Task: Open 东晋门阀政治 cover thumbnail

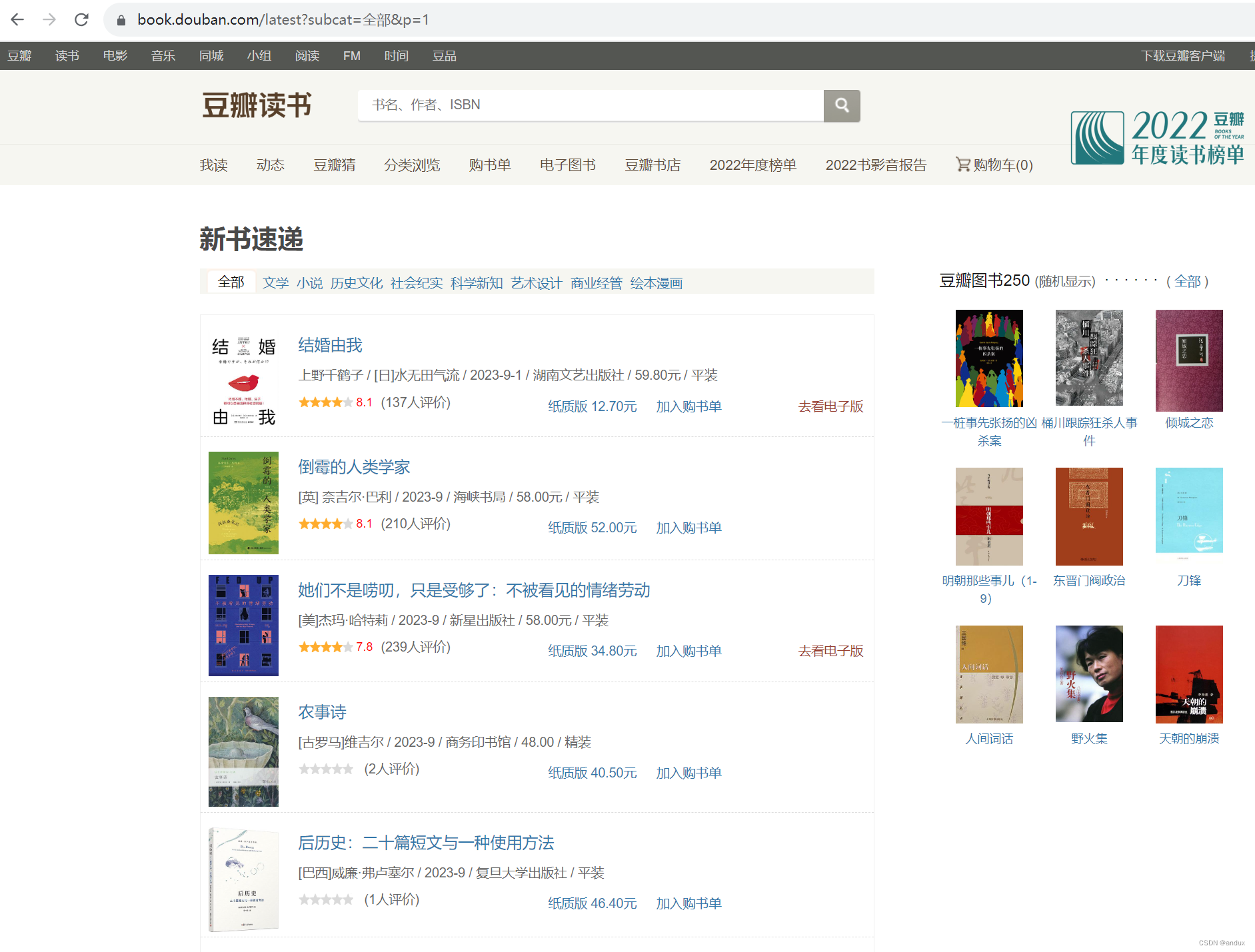Action: click(x=1089, y=516)
